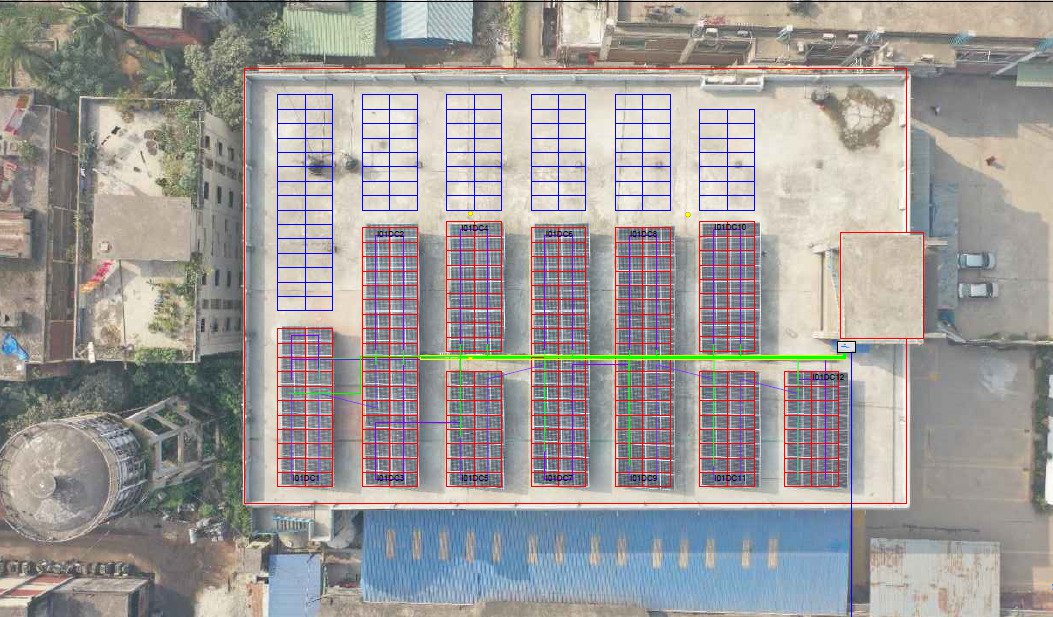The height and width of the screenshot is (617, 1053).
Task: Click the I01DC6 string label
Action: coord(559,234)
